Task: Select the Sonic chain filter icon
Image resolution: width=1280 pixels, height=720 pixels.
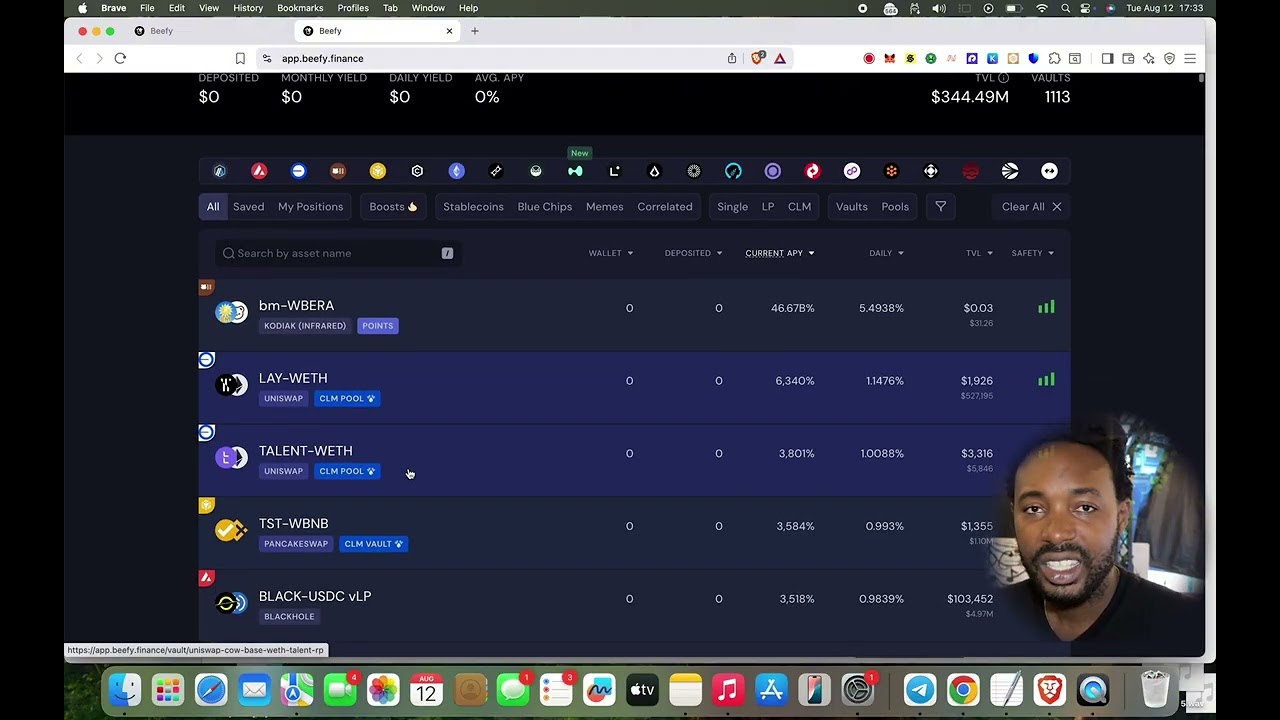Action: [1010, 171]
